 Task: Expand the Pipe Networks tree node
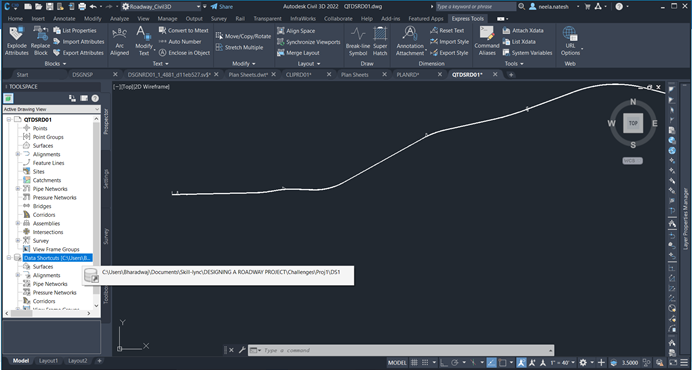pos(18,189)
